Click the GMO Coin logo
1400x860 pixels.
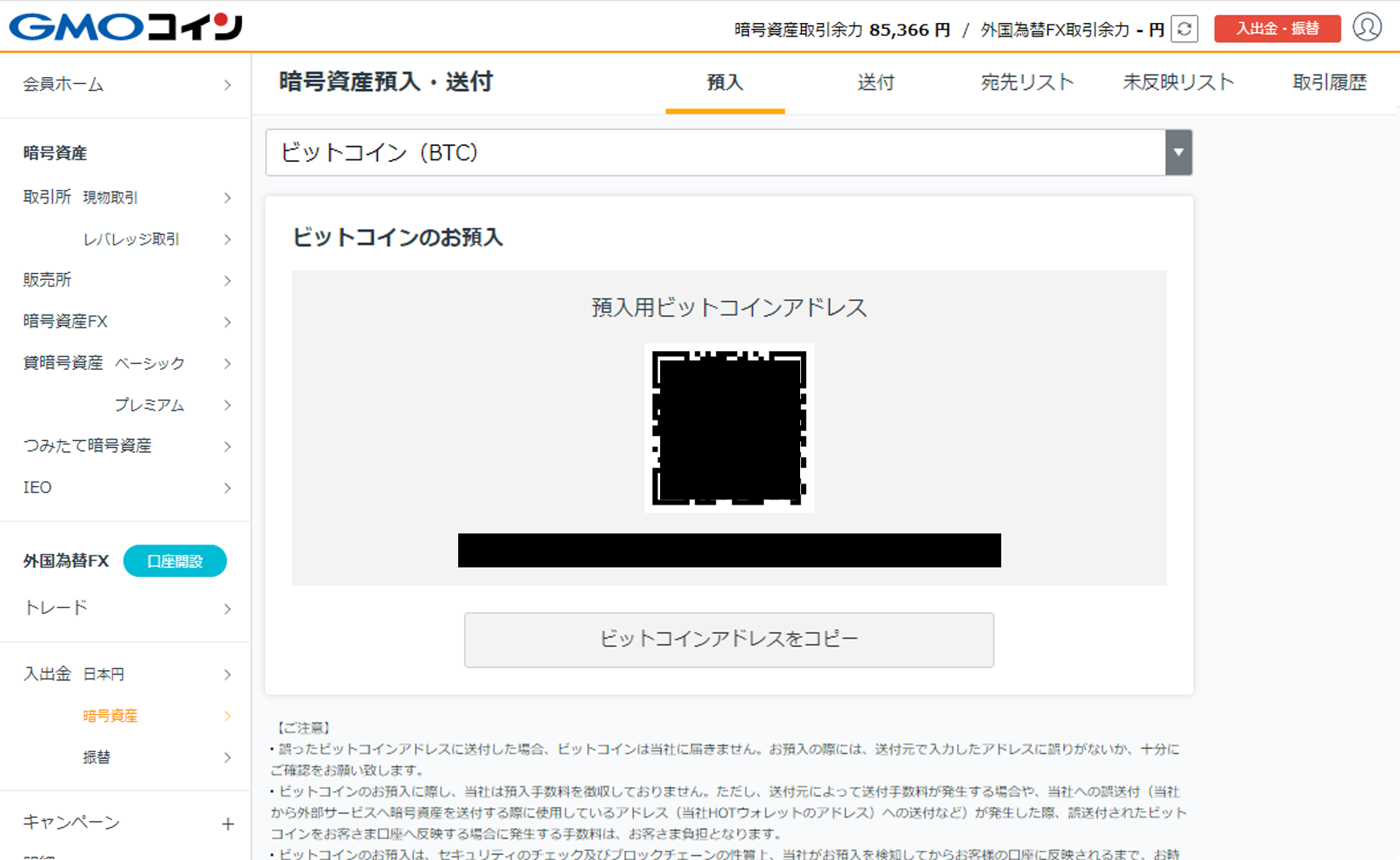(126, 27)
